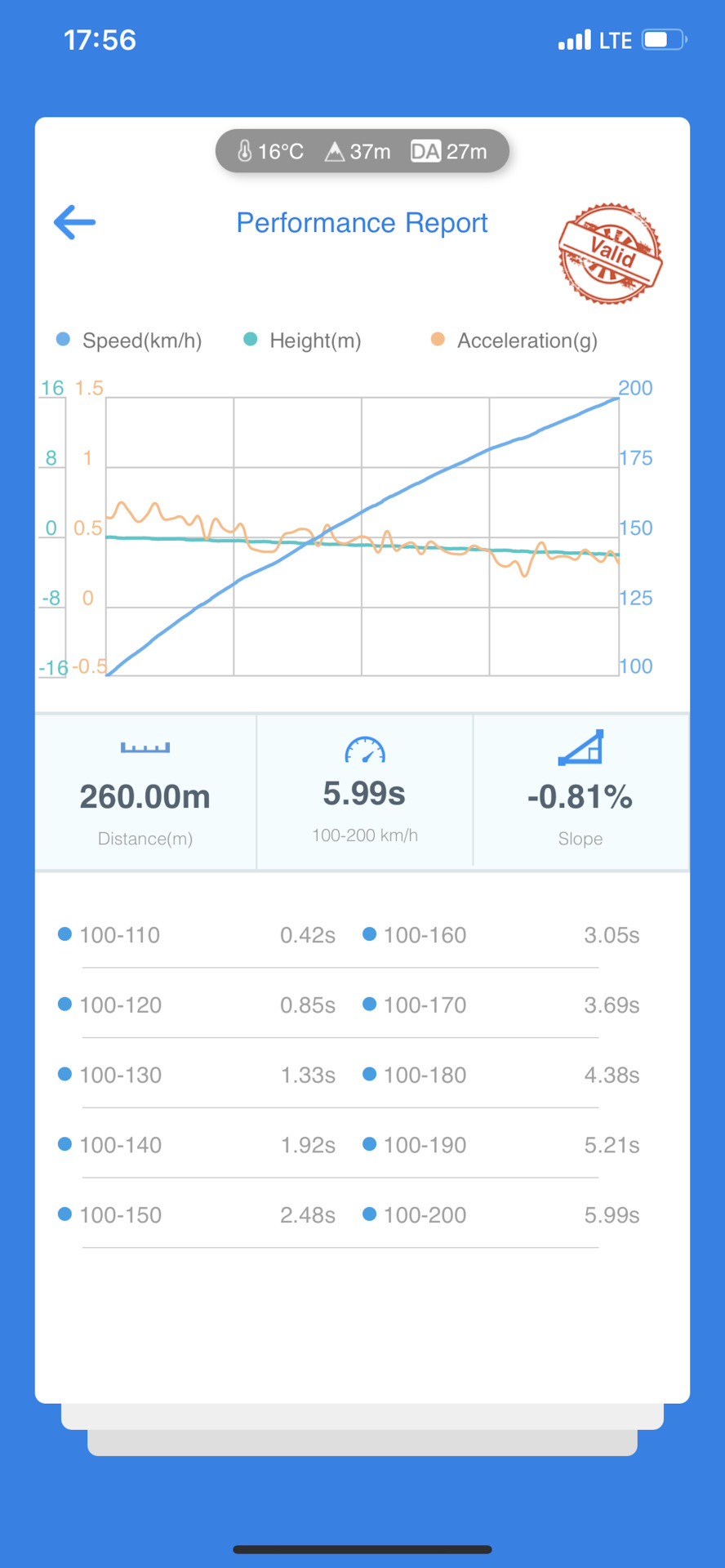725x1568 pixels.
Task: Tap the battery indicator in status bar
Action: (x=665, y=40)
